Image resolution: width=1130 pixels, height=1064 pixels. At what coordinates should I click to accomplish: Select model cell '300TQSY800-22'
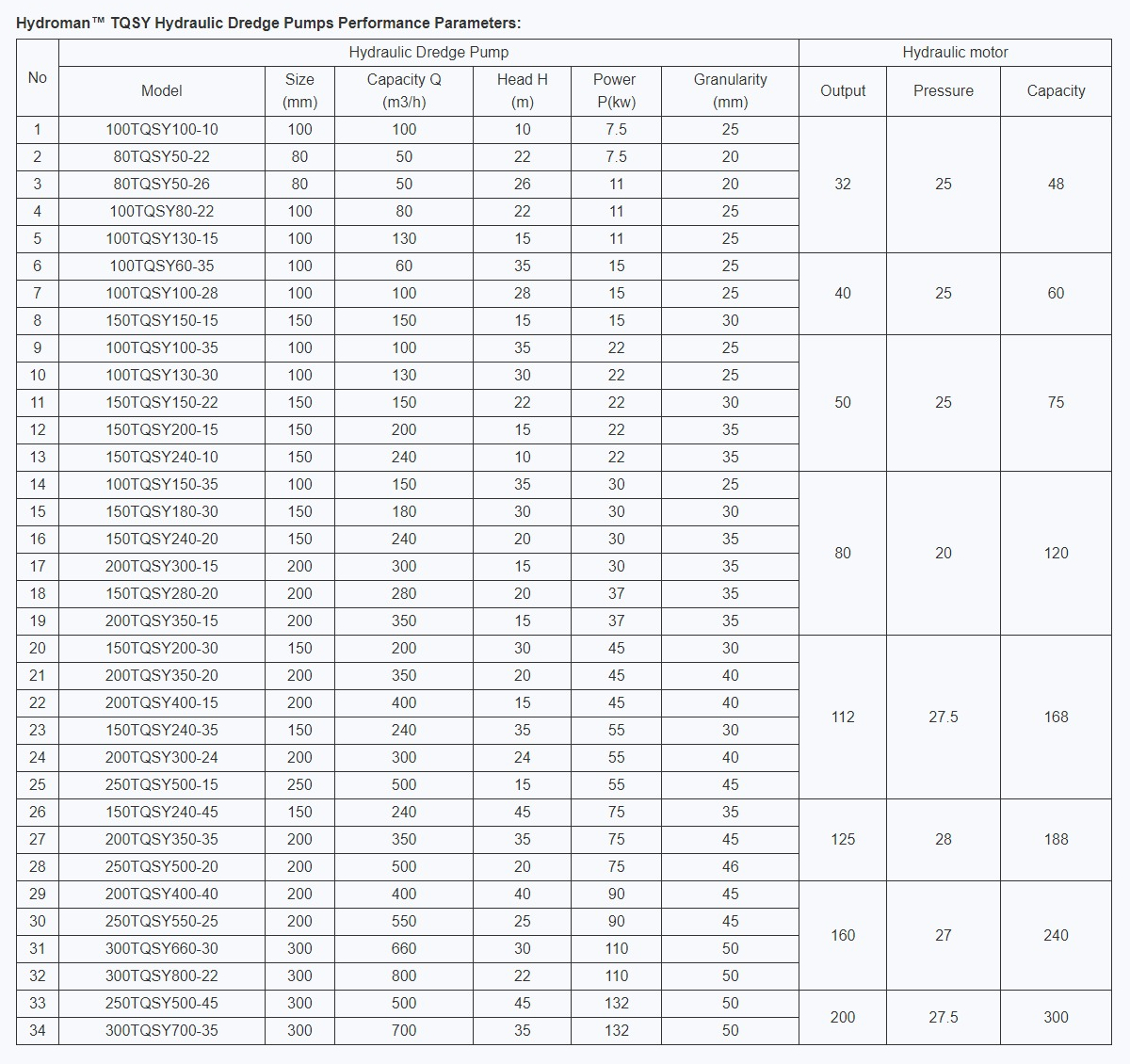click(x=162, y=976)
